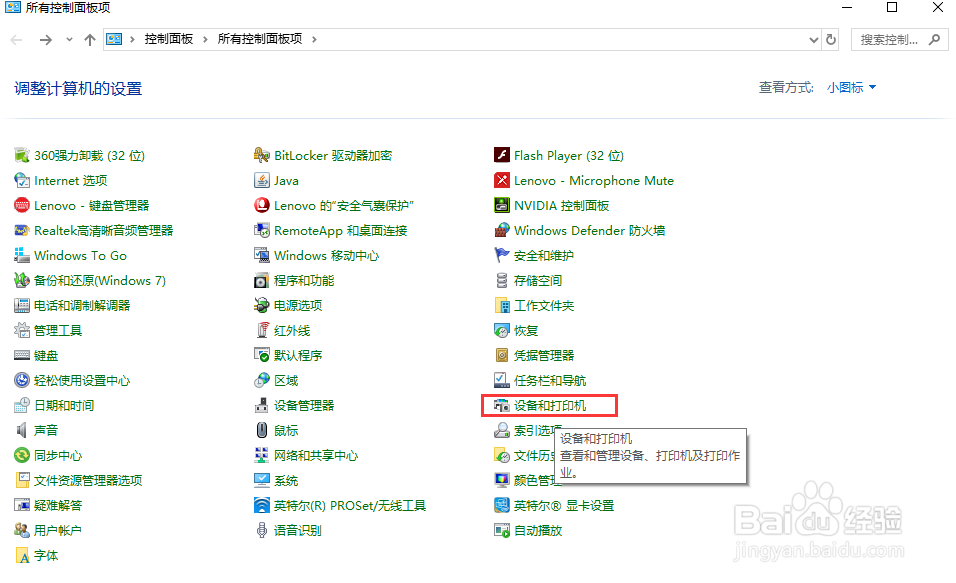
Task: Open 备份和还原(Windows 7) link
Action: 100,281
